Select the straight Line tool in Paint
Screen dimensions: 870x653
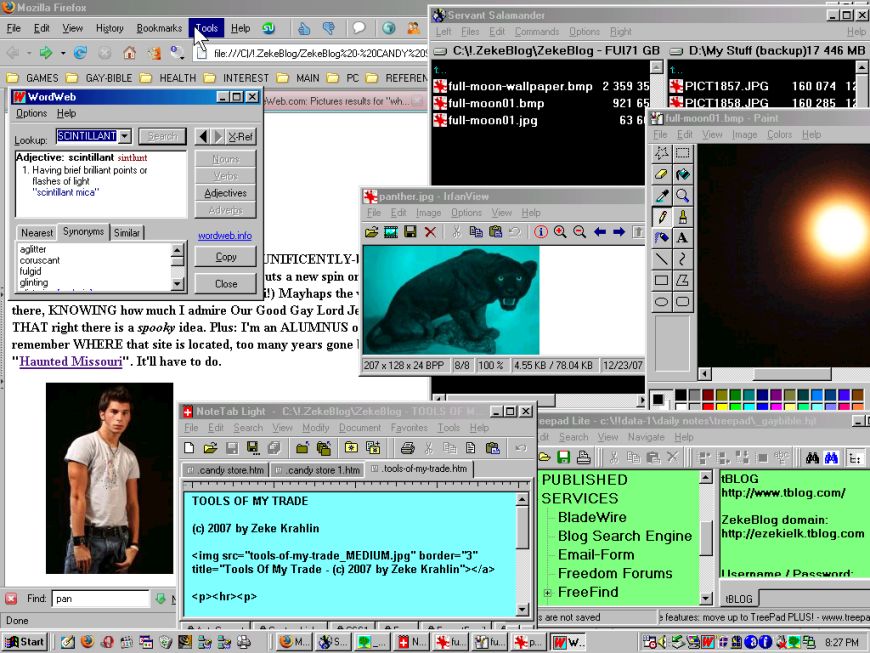pyautogui.click(x=661, y=259)
